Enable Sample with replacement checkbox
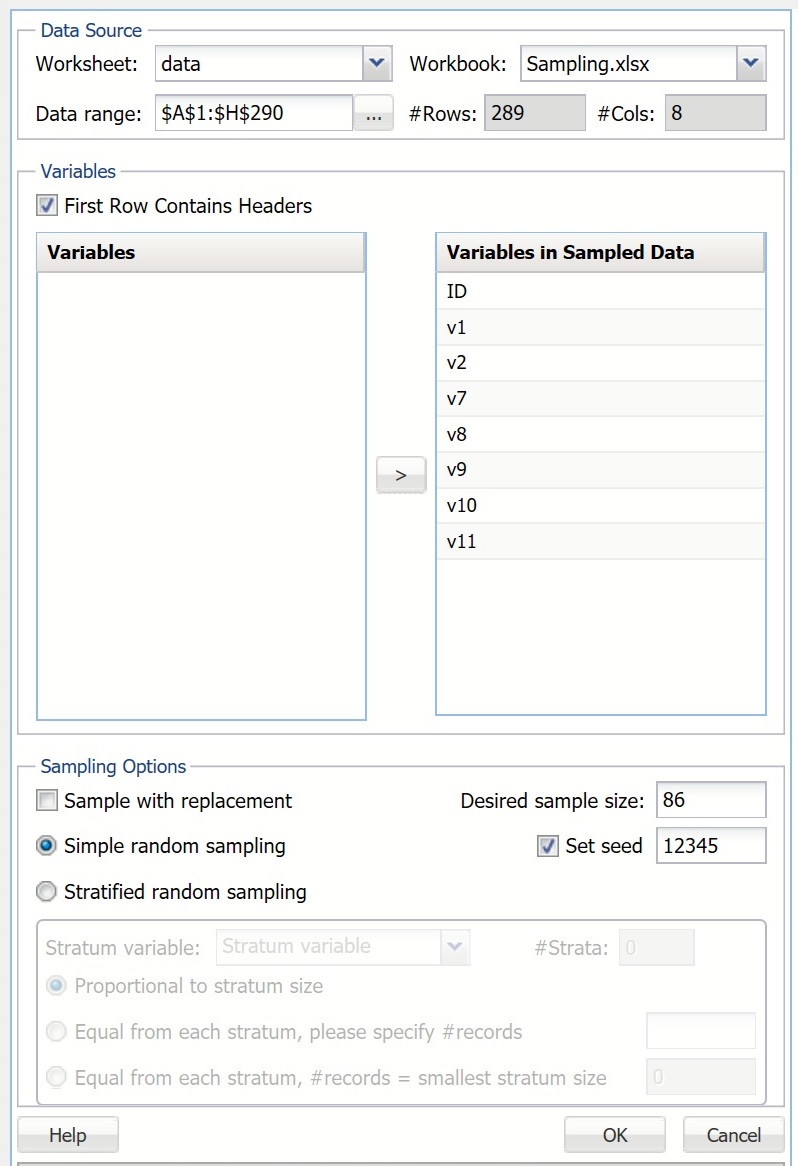 tap(47, 801)
